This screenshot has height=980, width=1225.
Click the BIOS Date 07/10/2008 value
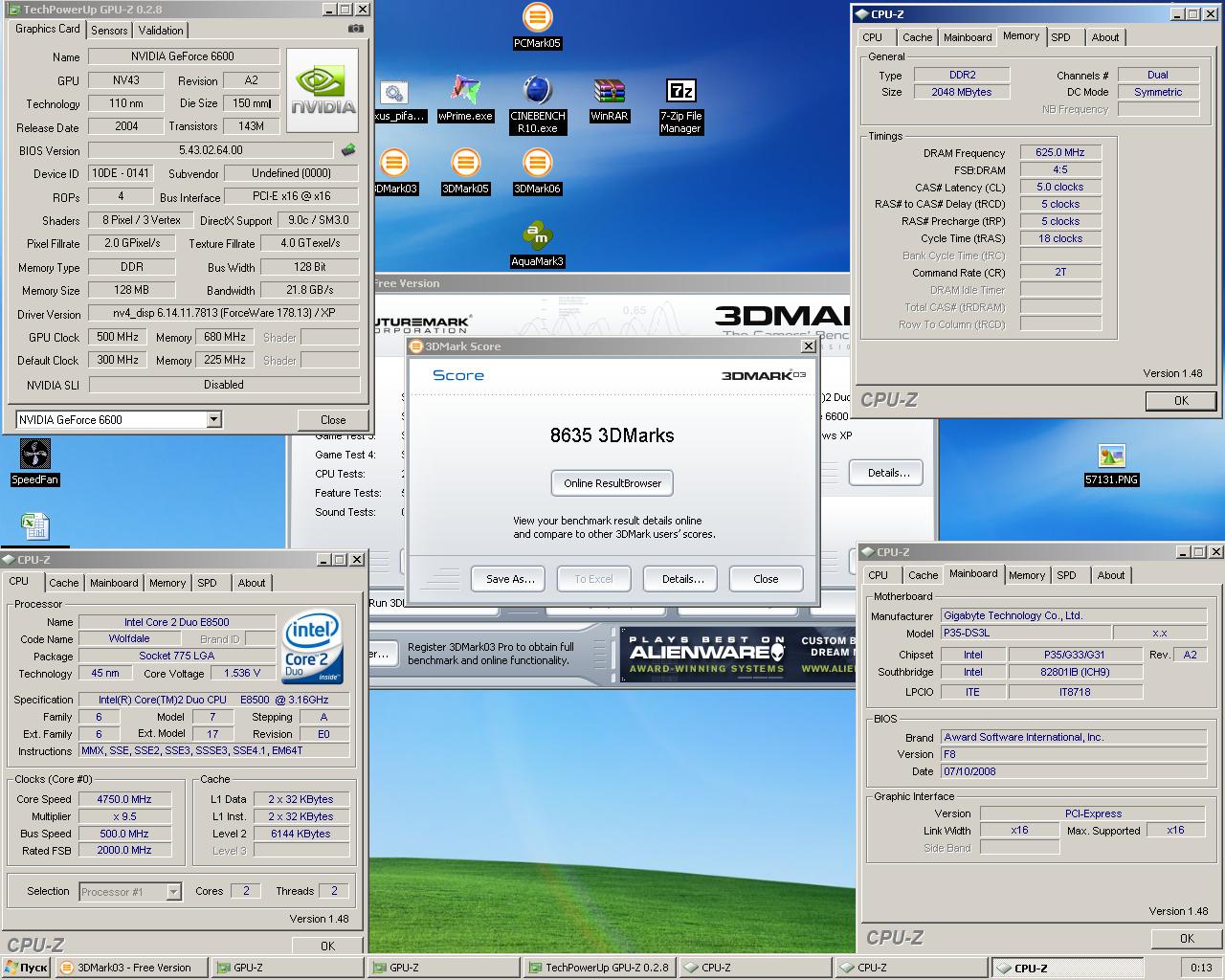[1074, 771]
